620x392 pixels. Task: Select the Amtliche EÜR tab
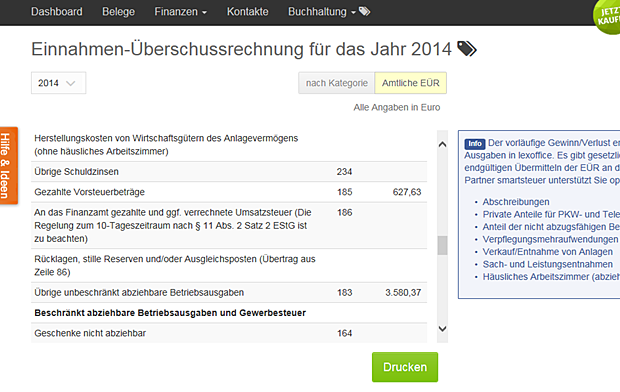click(410, 83)
